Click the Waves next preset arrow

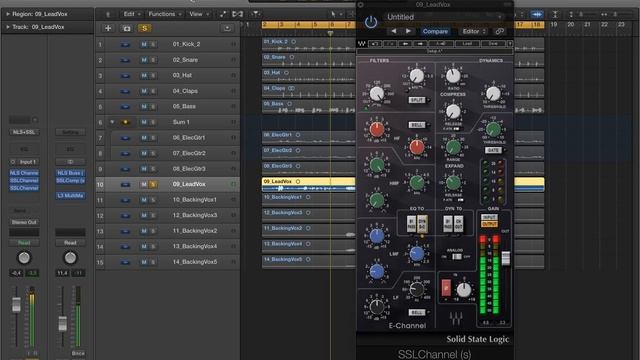click(420, 43)
